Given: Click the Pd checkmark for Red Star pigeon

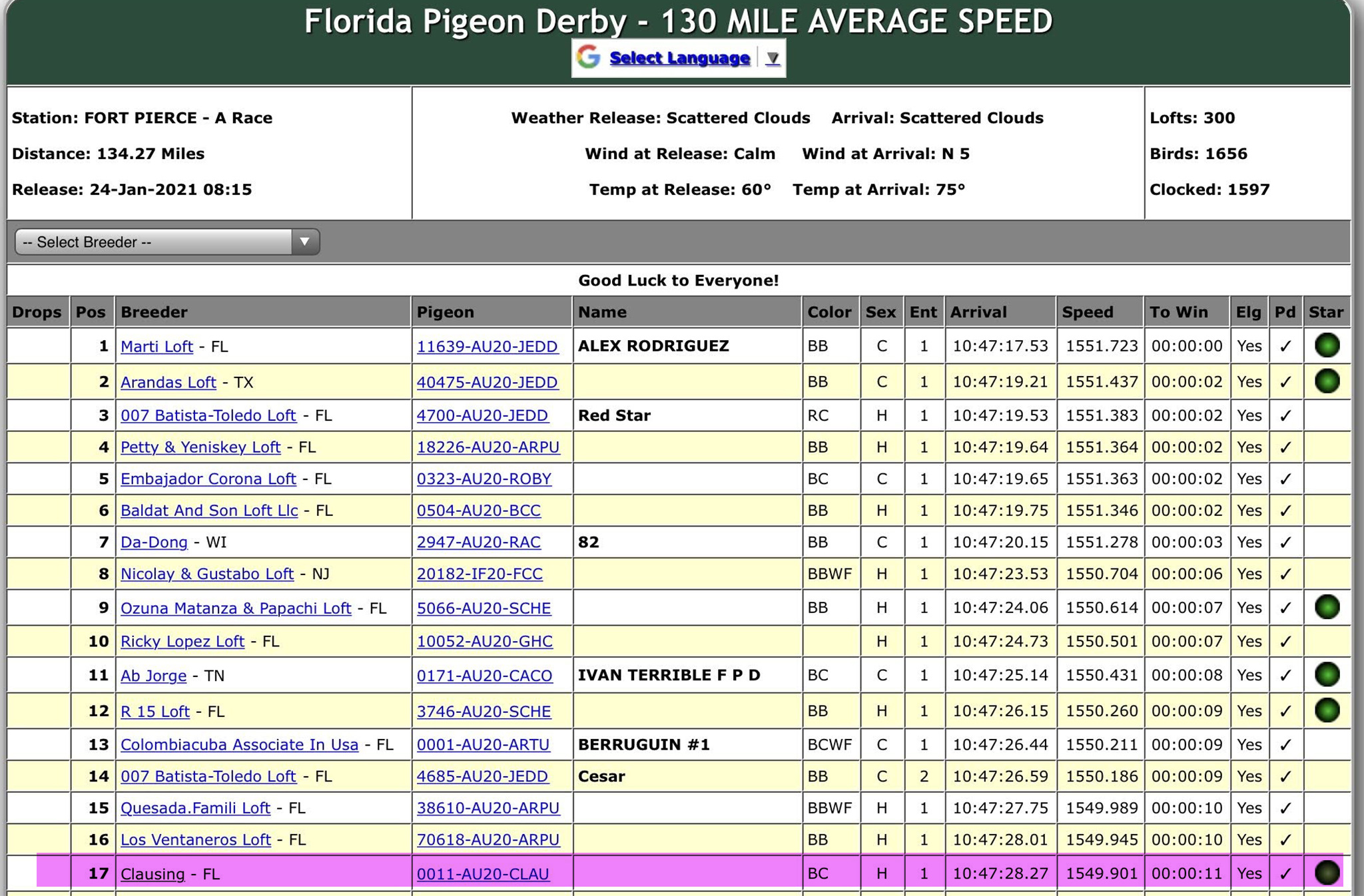Looking at the screenshot, I should point(1285,416).
